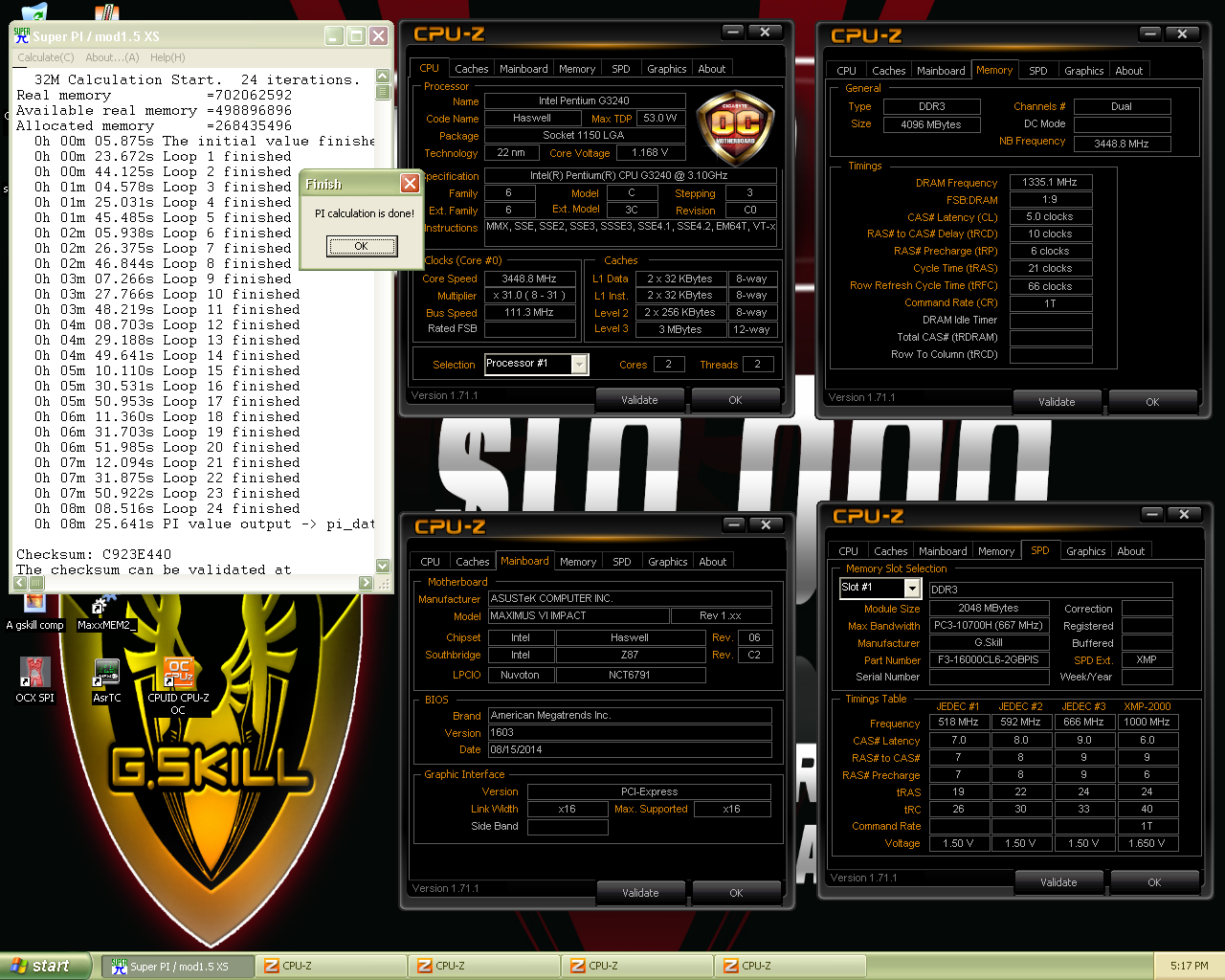This screenshot has height=980, width=1225.
Task: Click OK in the CPU-Z processor window
Action: click(735, 400)
